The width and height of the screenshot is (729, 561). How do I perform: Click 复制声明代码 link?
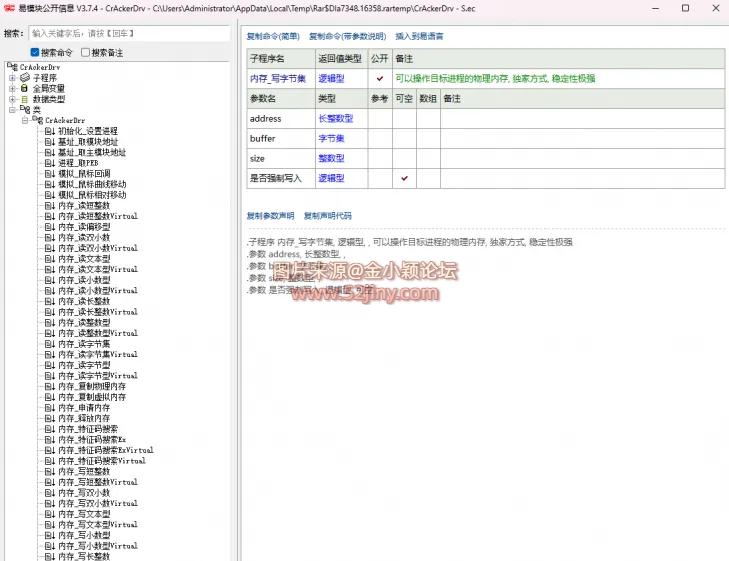pyautogui.click(x=328, y=216)
